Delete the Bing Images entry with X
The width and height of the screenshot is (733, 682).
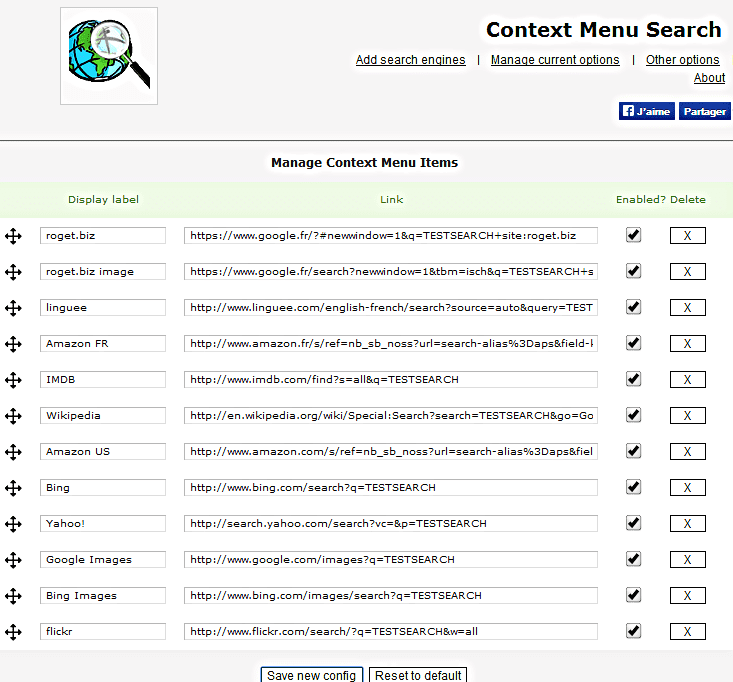[687, 596]
